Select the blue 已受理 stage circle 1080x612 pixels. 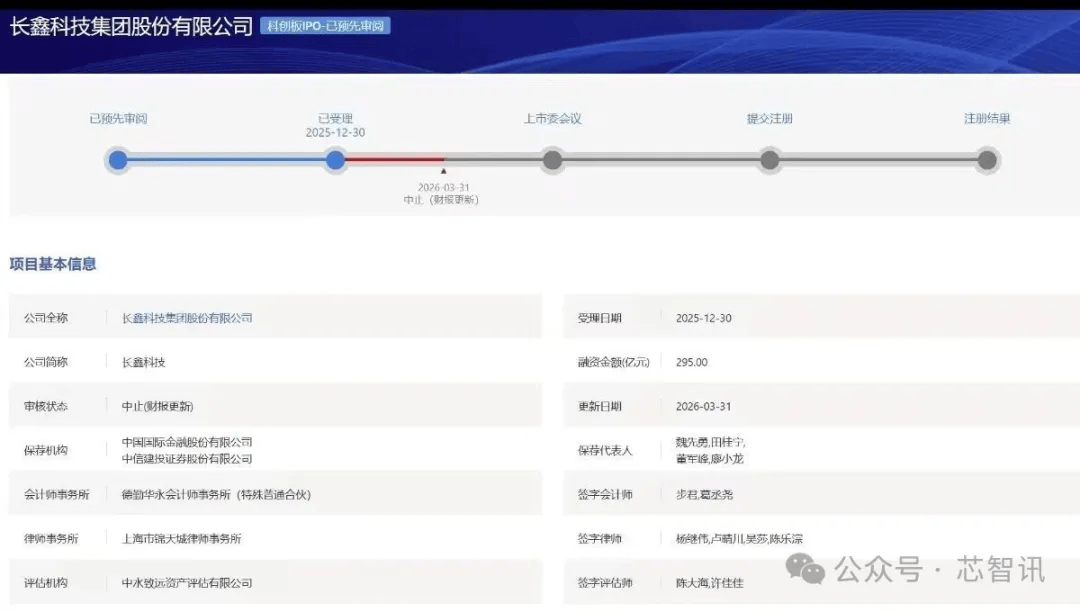(x=335, y=160)
